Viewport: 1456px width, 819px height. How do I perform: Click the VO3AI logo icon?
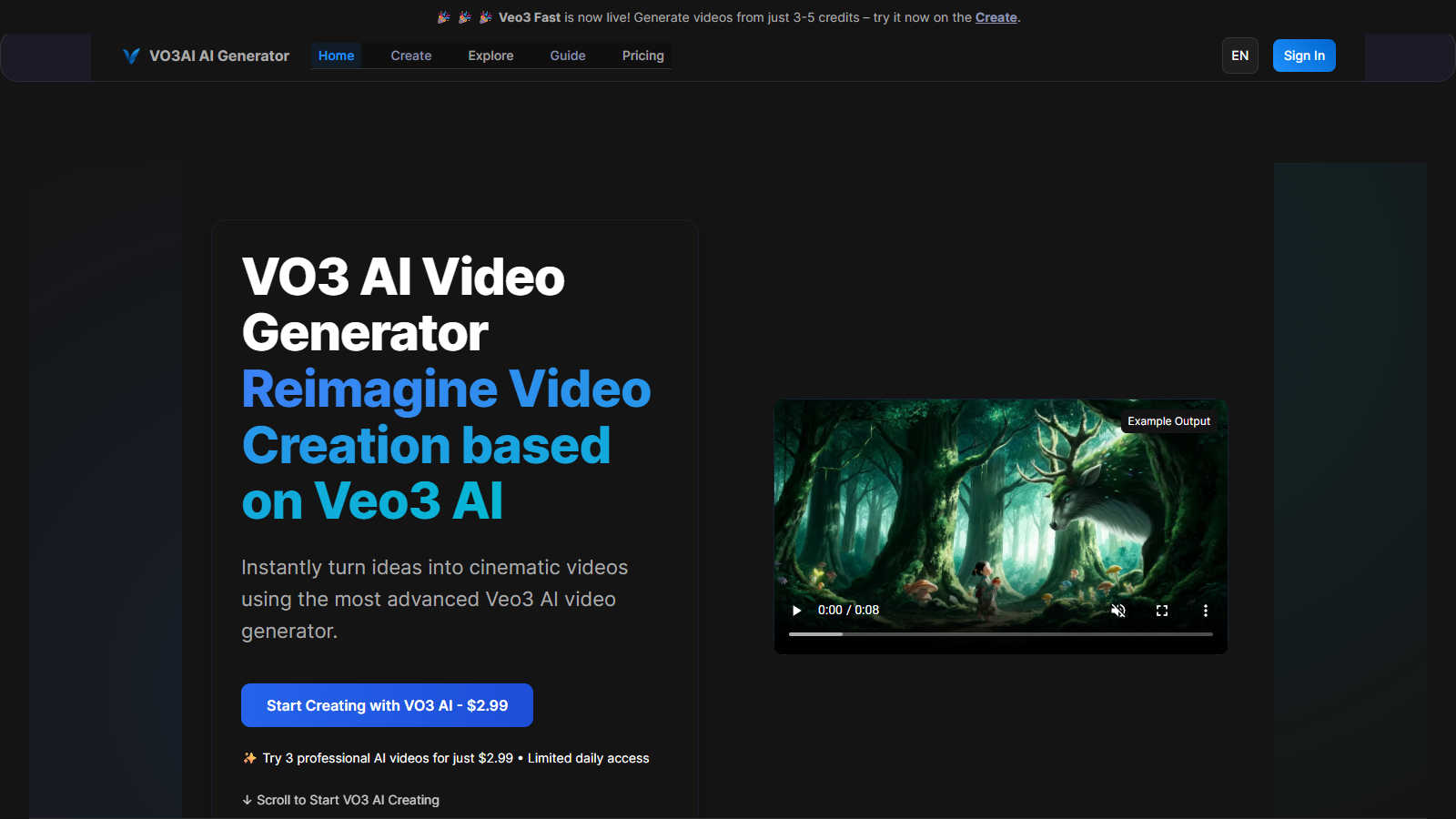tap(131, 56)
